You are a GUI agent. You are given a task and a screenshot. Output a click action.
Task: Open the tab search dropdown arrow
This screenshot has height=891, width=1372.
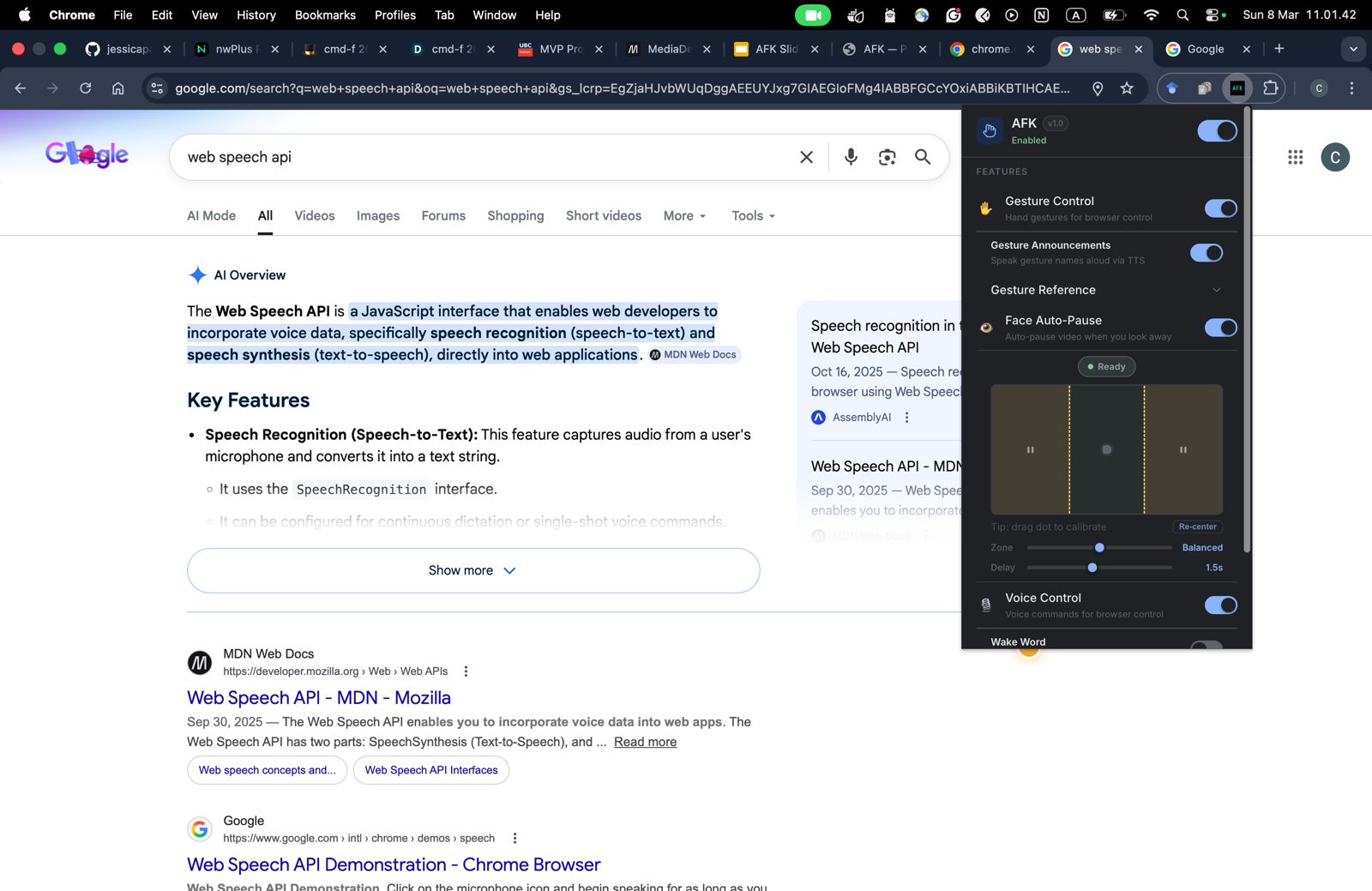(x=1353, y=49)
